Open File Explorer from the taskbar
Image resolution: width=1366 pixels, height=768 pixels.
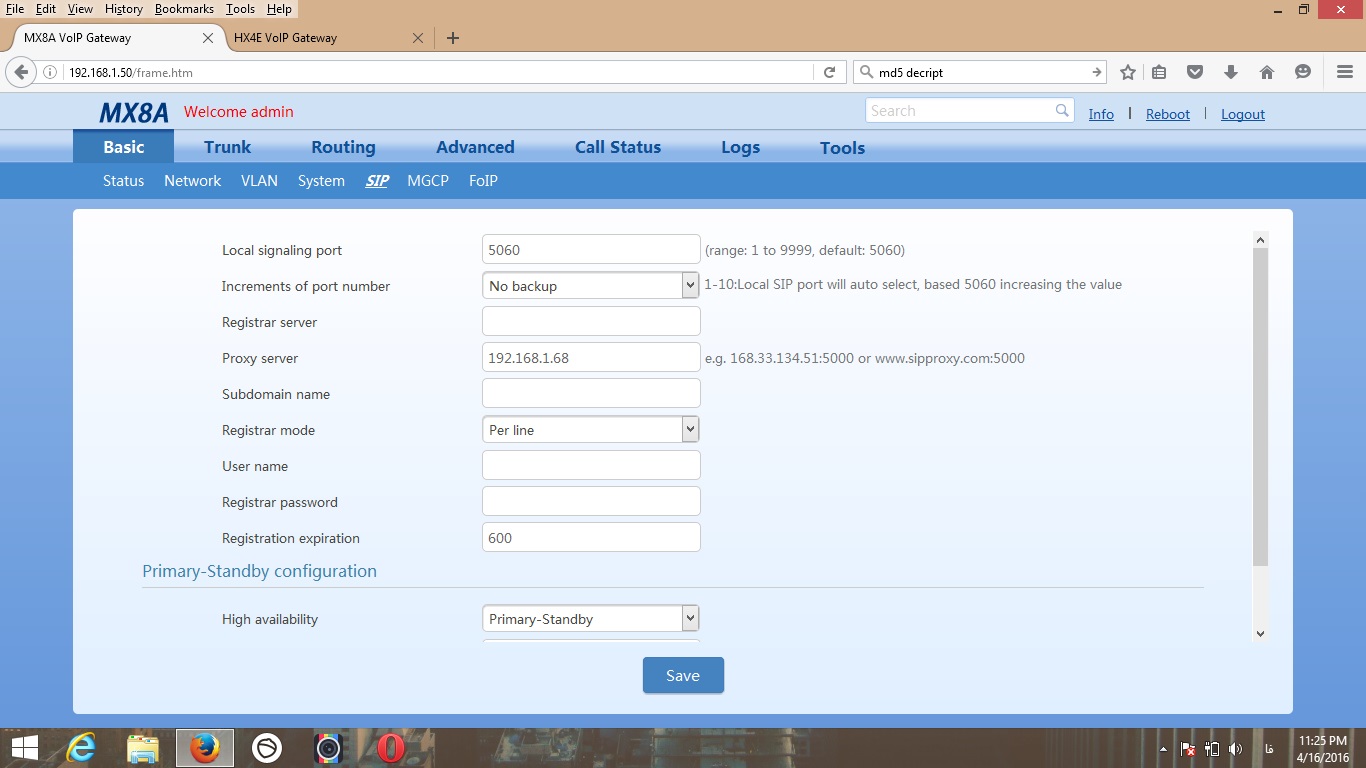(x=143, y=747)
